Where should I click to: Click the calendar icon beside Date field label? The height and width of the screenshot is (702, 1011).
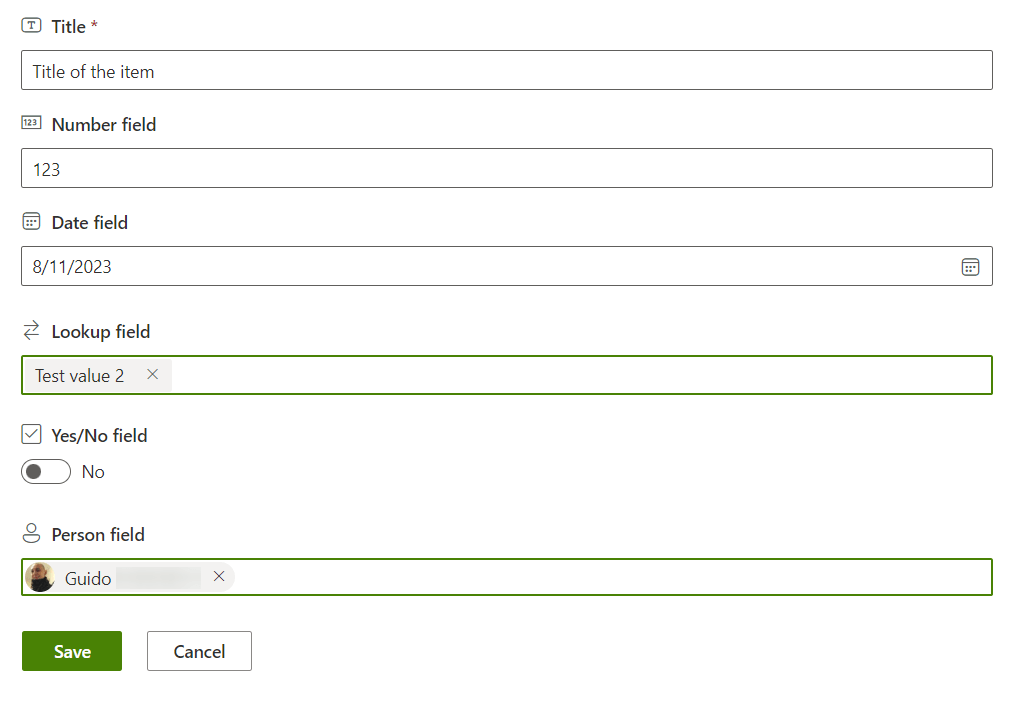[x=31, y=222]
